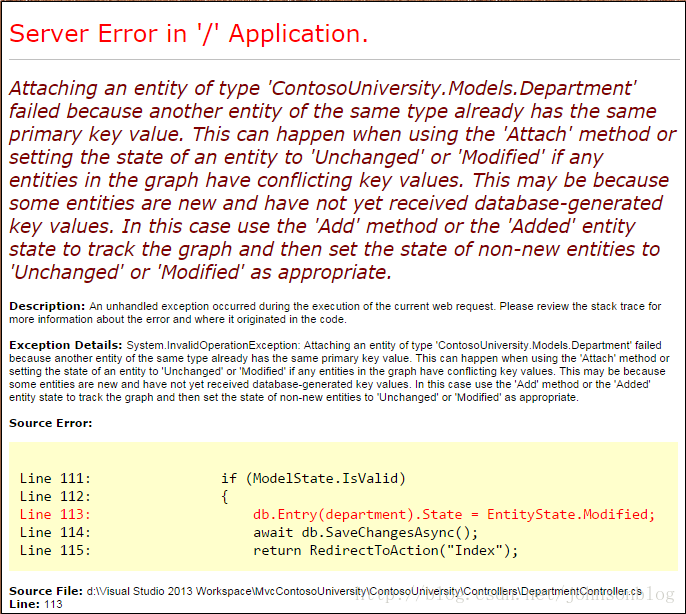Click the red 'db.Entry(department).State' code line

click(454, 514)
